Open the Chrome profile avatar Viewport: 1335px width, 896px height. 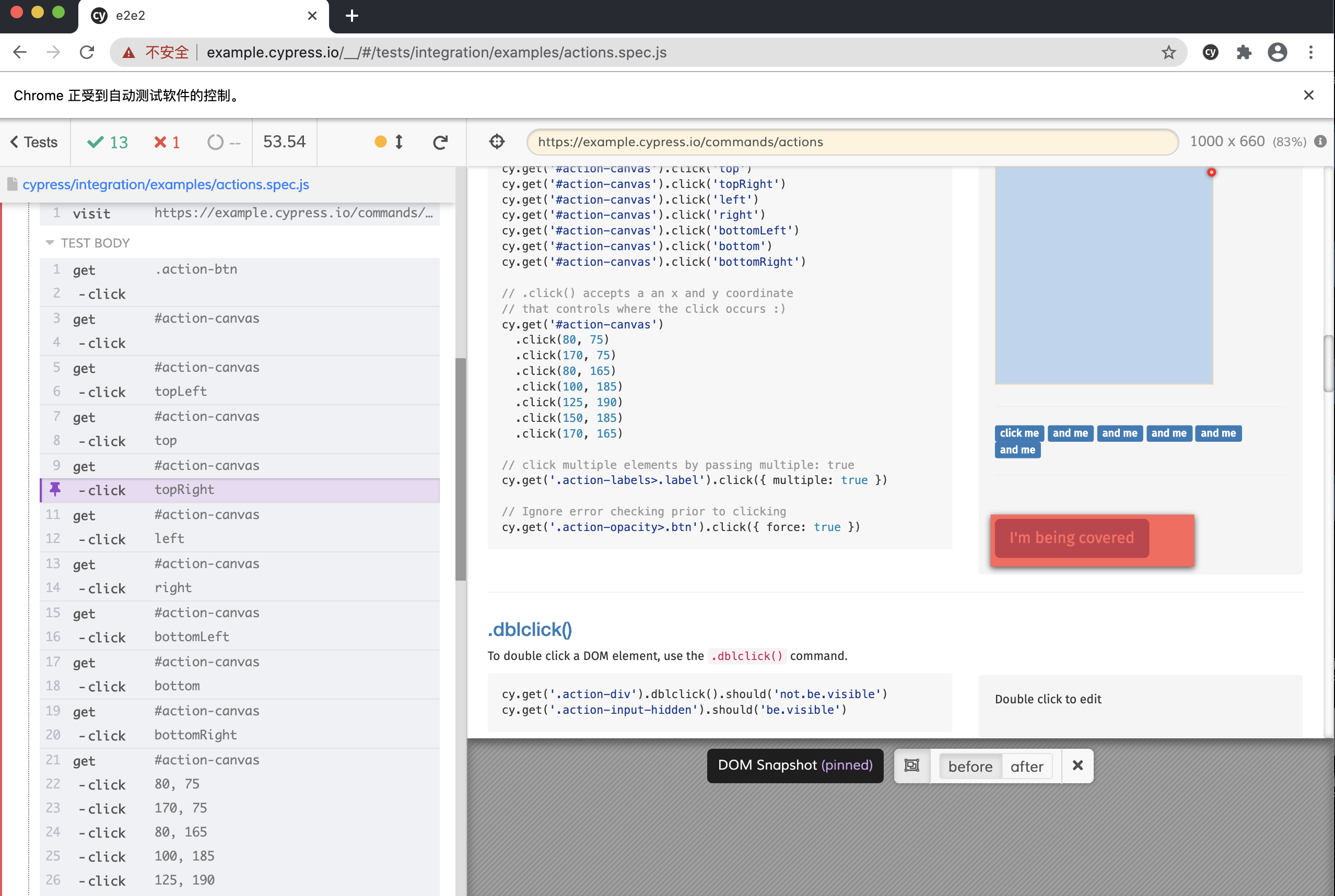coord(1277,53)
